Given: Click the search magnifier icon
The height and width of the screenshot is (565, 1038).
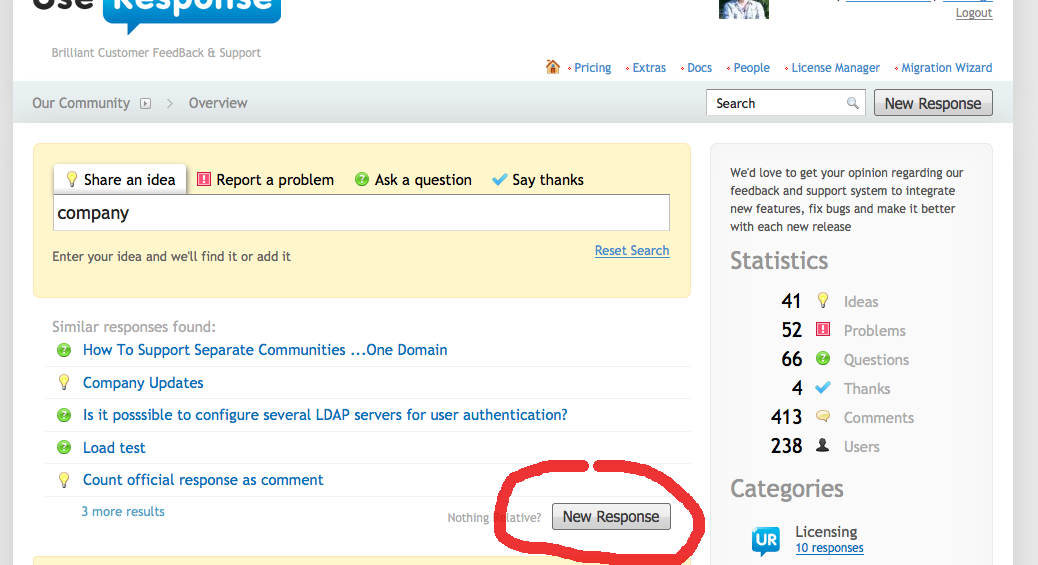Looking at the screenshot, I should click(x=852, y=103).
